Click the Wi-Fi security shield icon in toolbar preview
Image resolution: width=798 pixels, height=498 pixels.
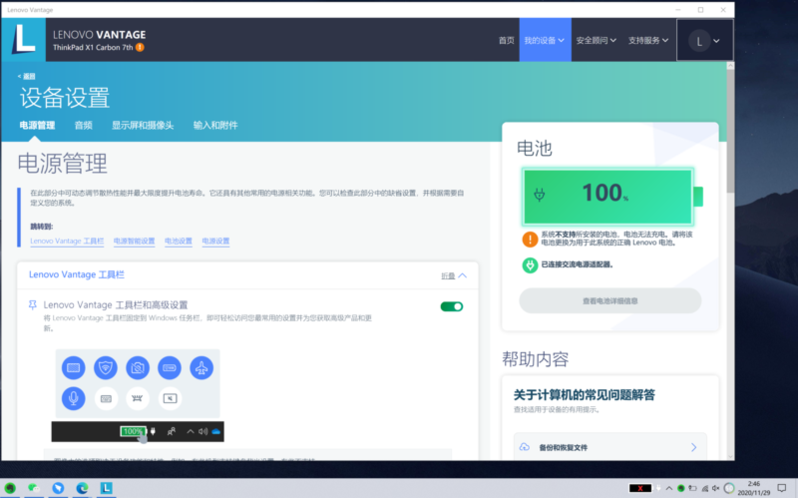105,368
